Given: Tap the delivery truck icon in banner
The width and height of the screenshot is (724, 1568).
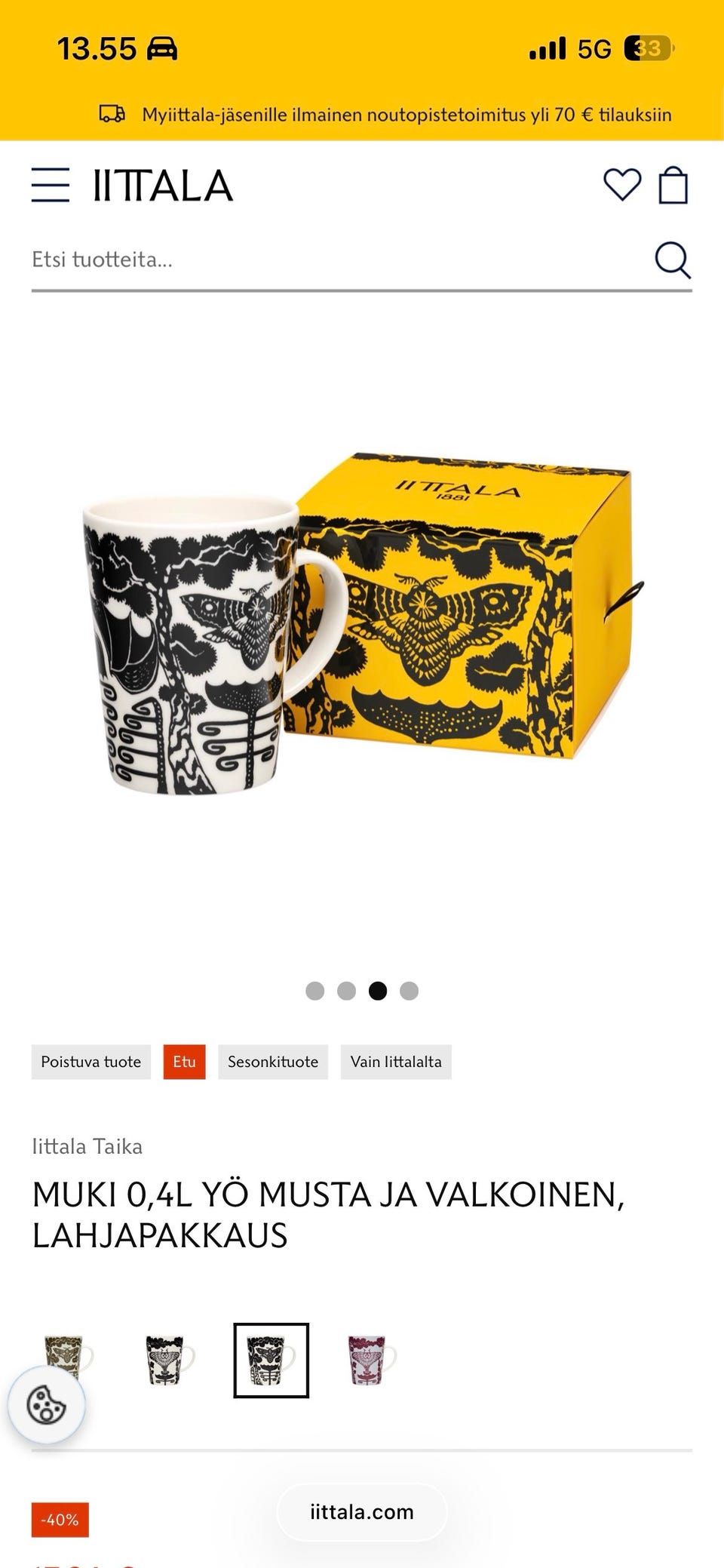Looking at the screenshot, I should coord(112,114).
